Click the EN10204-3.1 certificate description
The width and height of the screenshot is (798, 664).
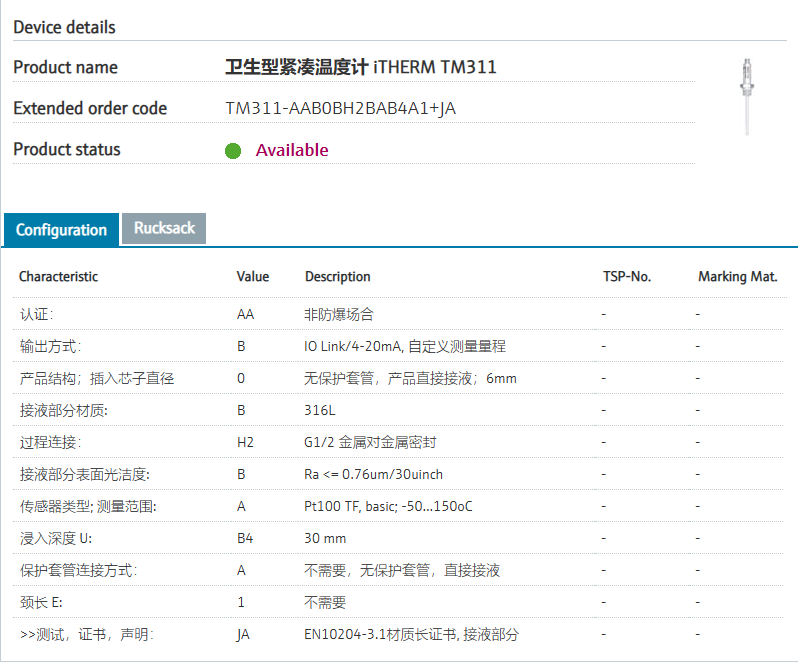pos(411,634)
